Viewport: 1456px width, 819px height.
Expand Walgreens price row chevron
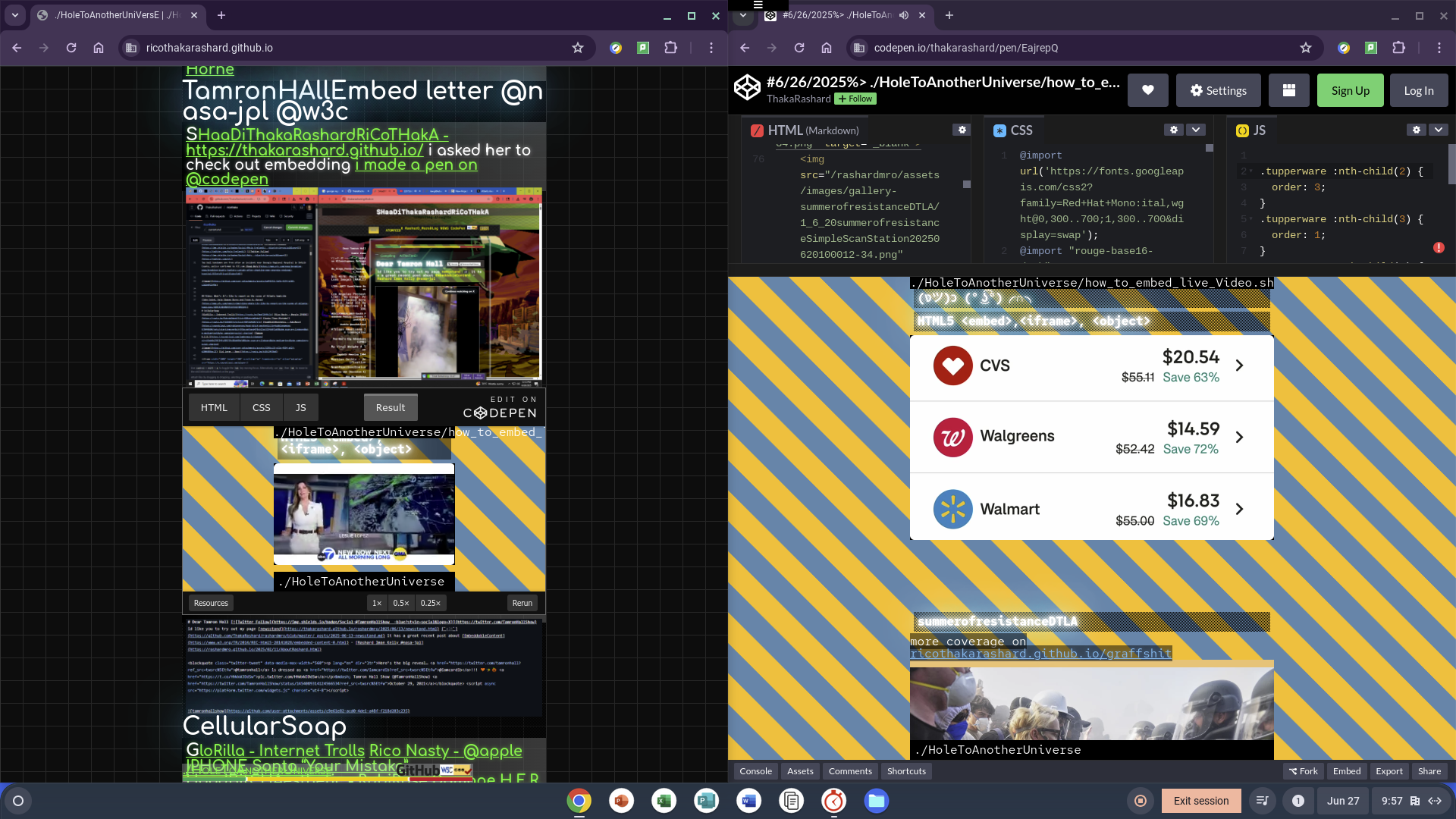click(1239, 437)
